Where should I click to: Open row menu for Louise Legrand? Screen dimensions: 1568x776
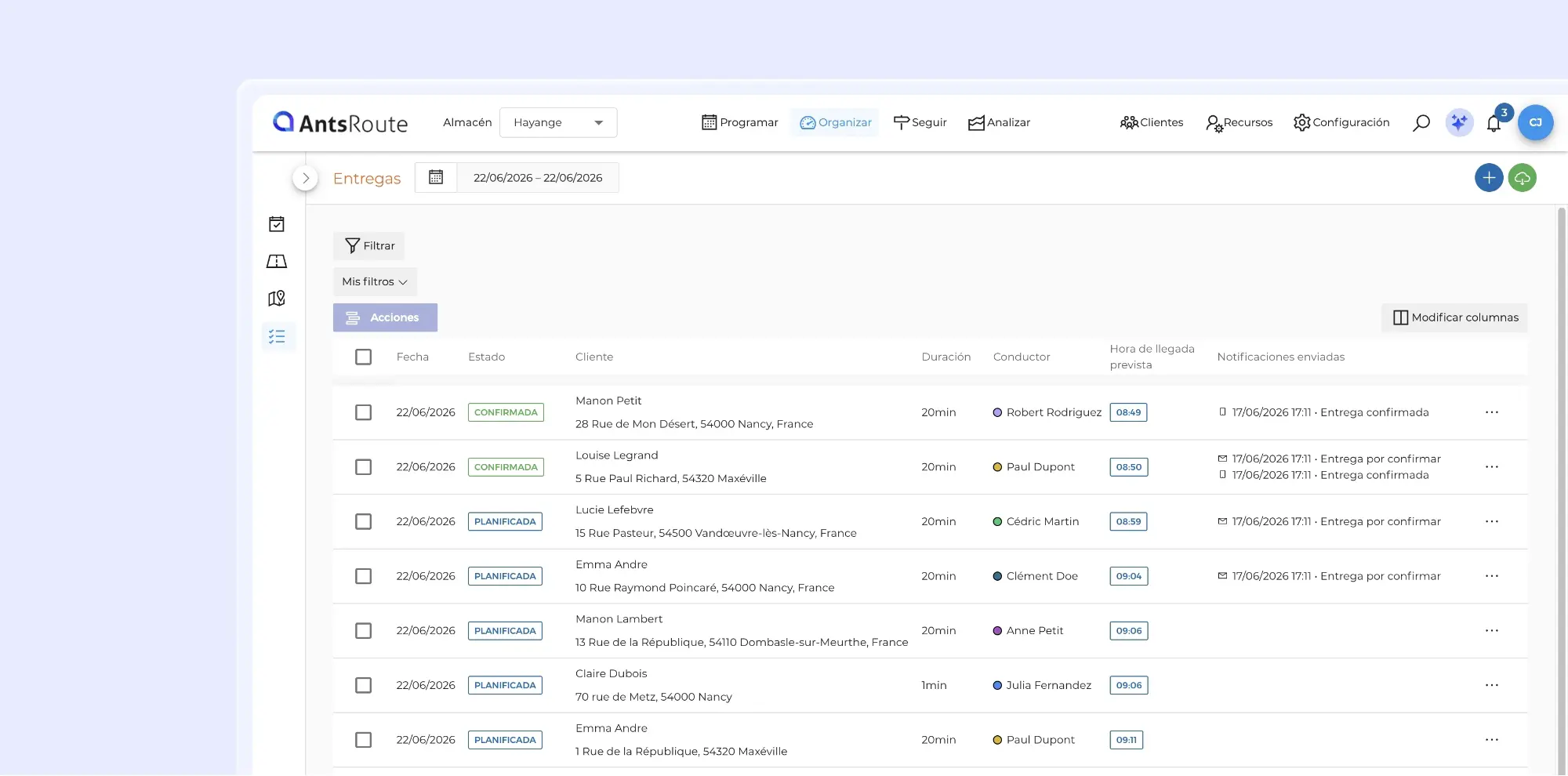point(1492,467)
